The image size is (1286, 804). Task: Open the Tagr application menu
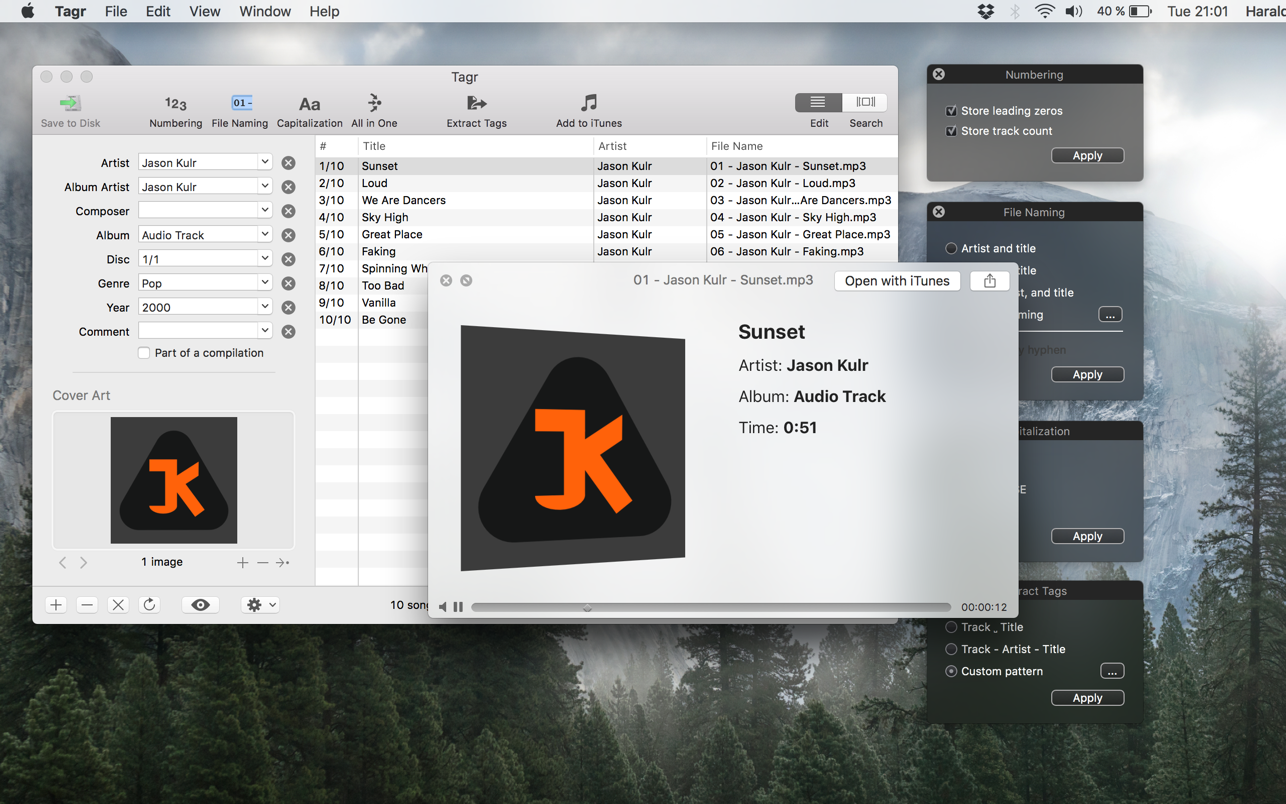coord(70,11)
